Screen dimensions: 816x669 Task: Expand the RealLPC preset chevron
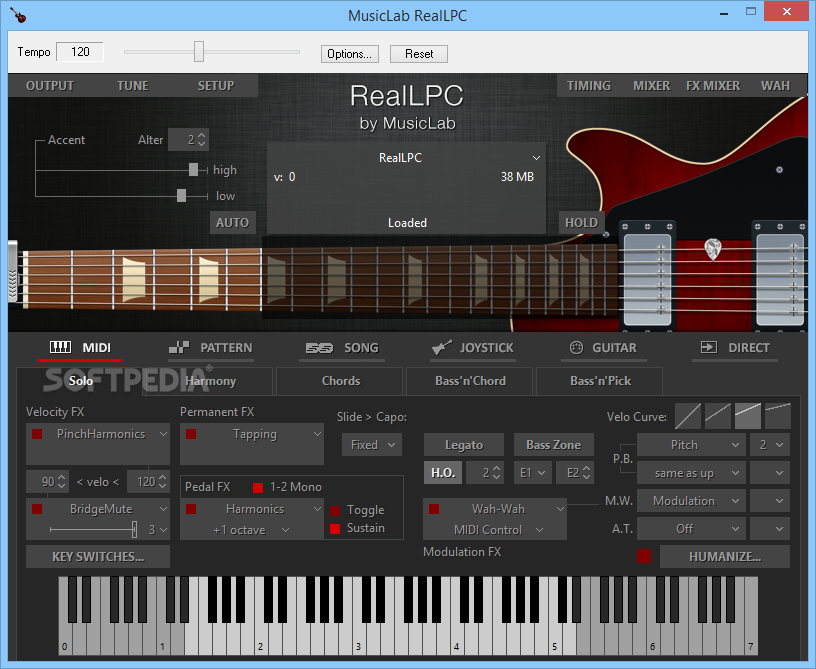(536, 158)
